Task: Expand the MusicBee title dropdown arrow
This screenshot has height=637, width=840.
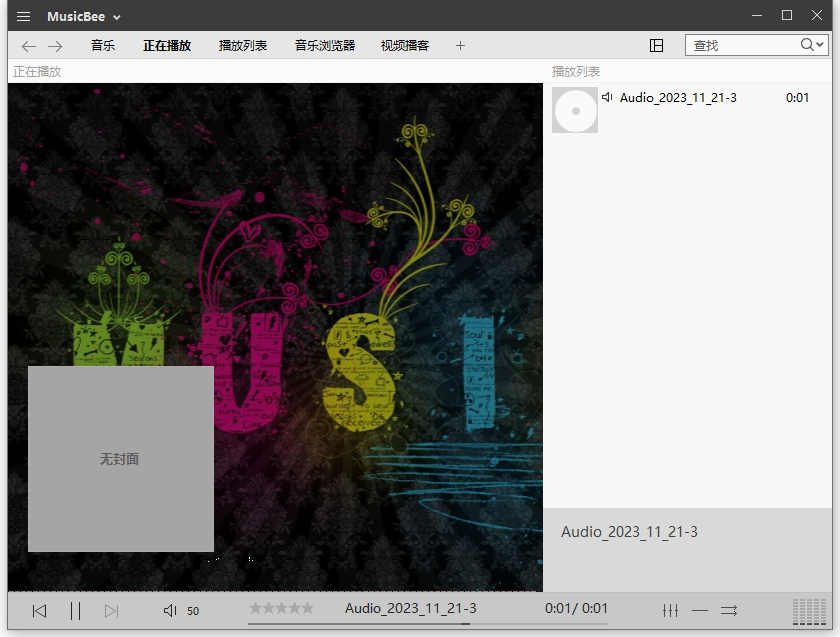Action: point(117,18)
